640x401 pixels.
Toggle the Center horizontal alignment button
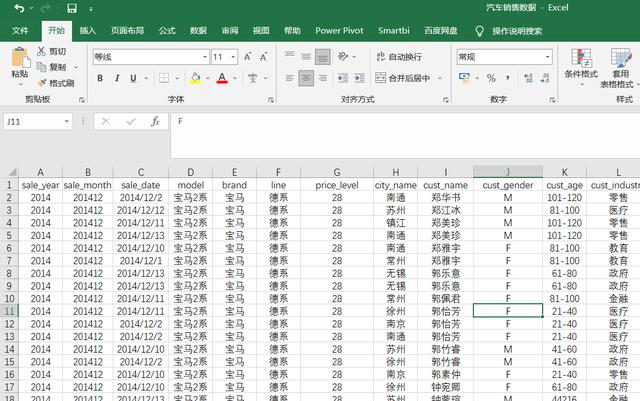[306, 78]
